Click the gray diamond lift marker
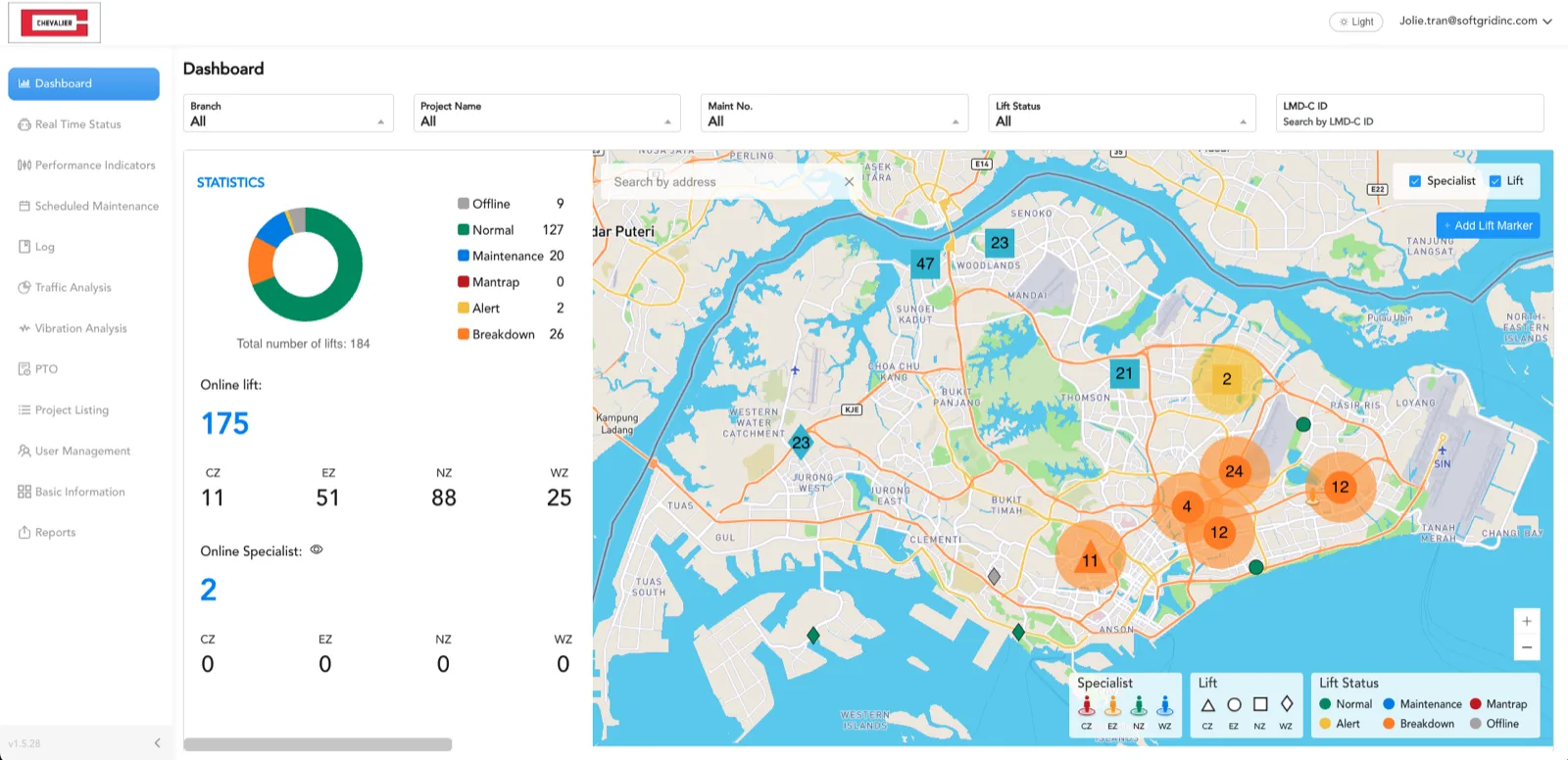 (x=994, y=576)
